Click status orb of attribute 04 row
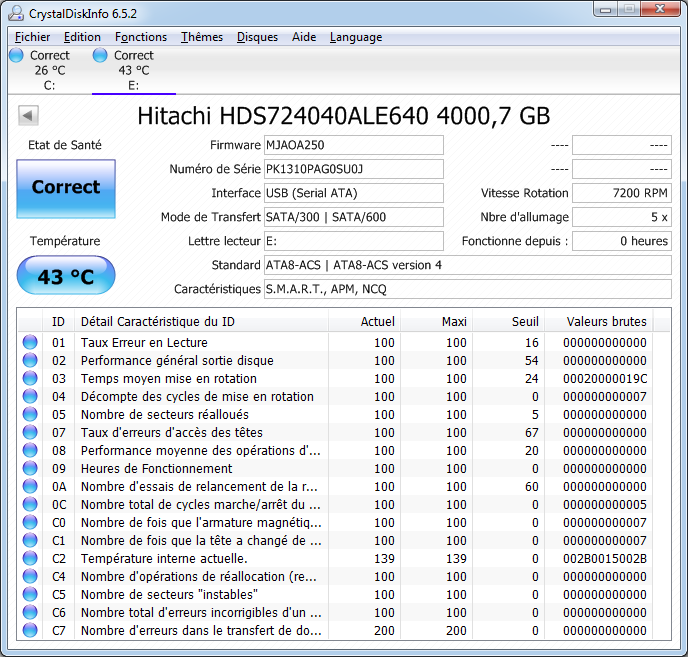The width and height of the screenshot is (688, 657). (x=30, y=396)
